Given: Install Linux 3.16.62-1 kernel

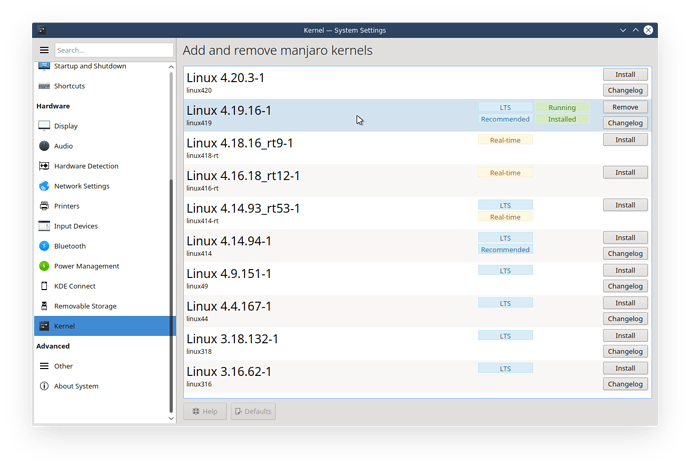Looking at the screenshot, I should [625, 368].
